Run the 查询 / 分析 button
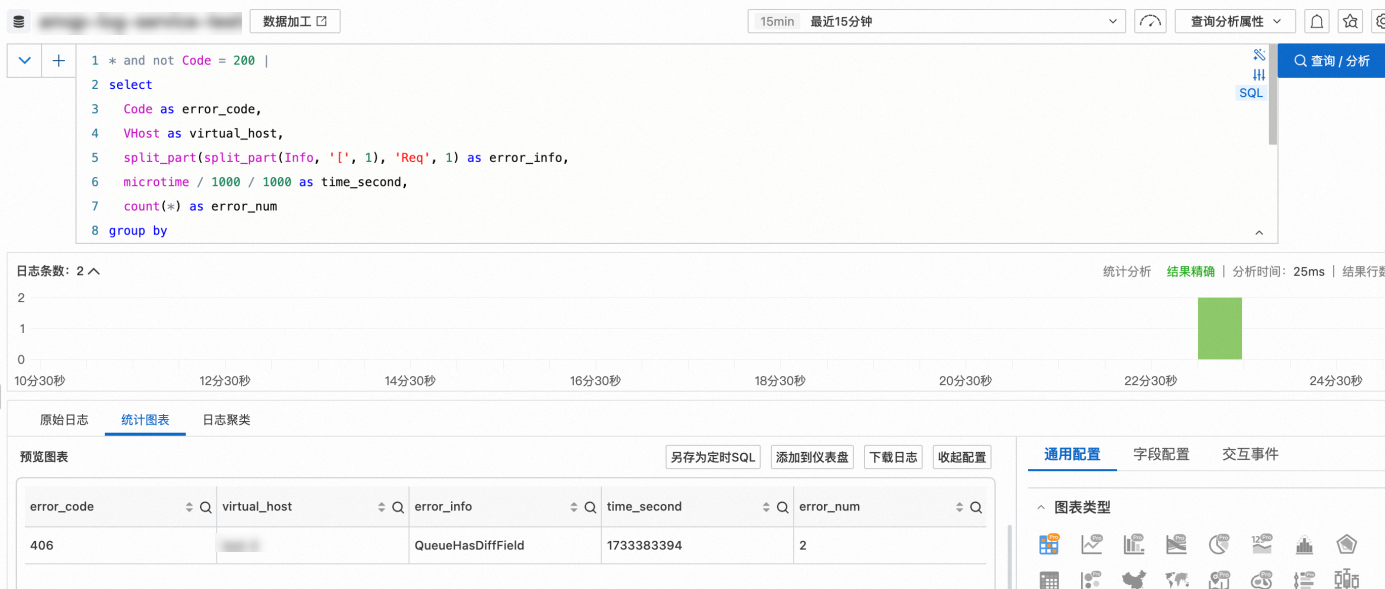 coord(1331,61)
